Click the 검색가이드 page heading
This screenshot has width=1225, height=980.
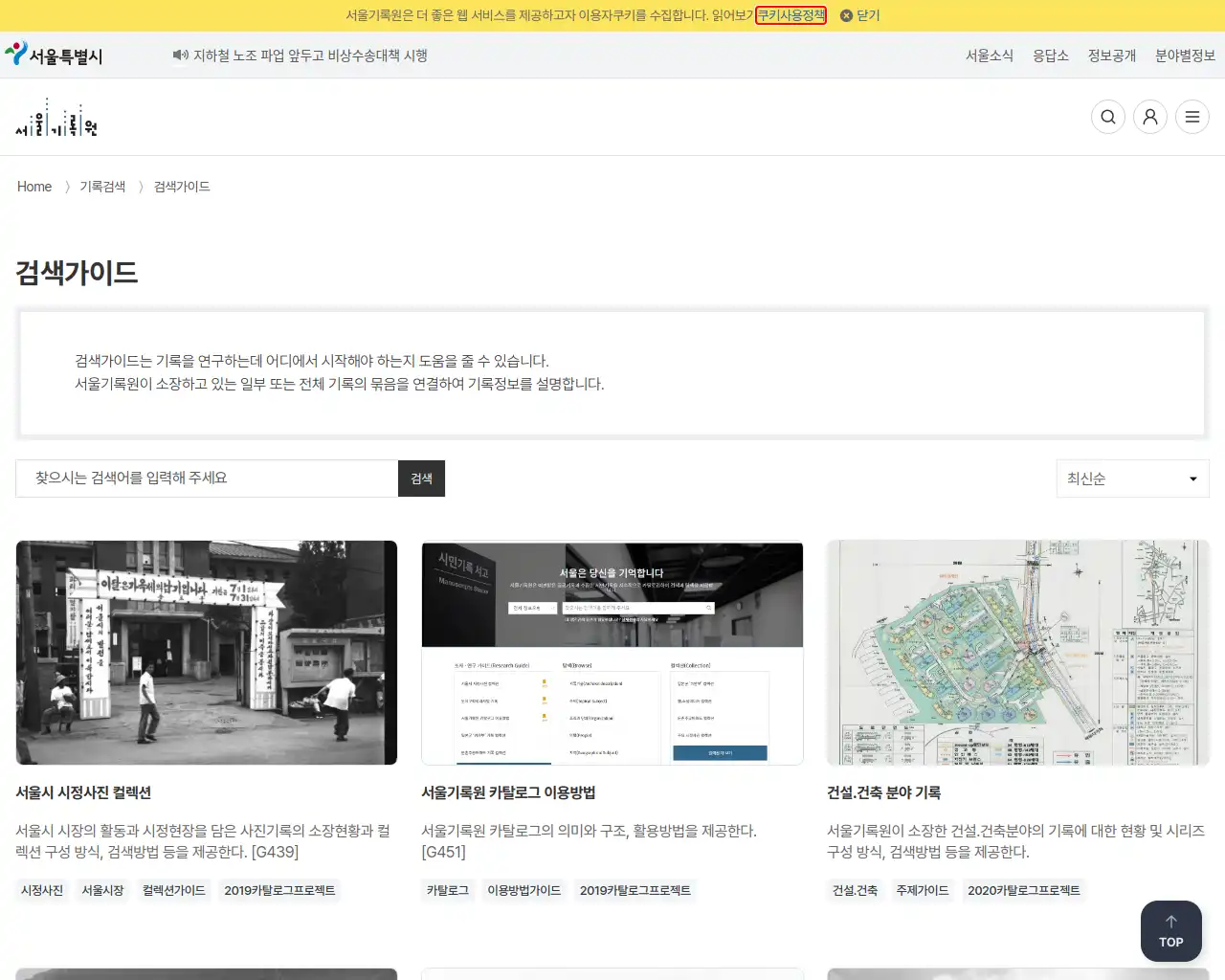point(77,273)
